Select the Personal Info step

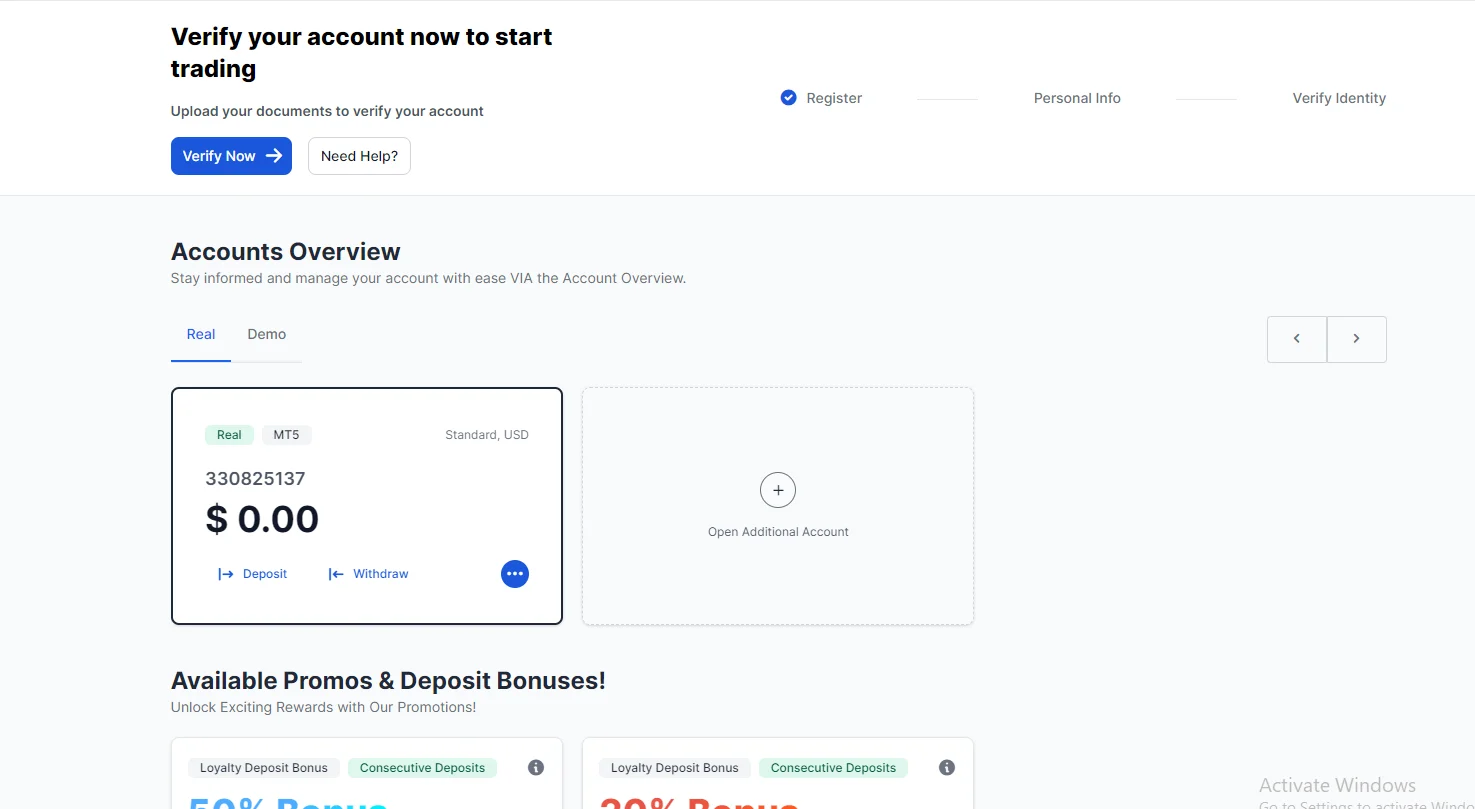pos(1077,98)
